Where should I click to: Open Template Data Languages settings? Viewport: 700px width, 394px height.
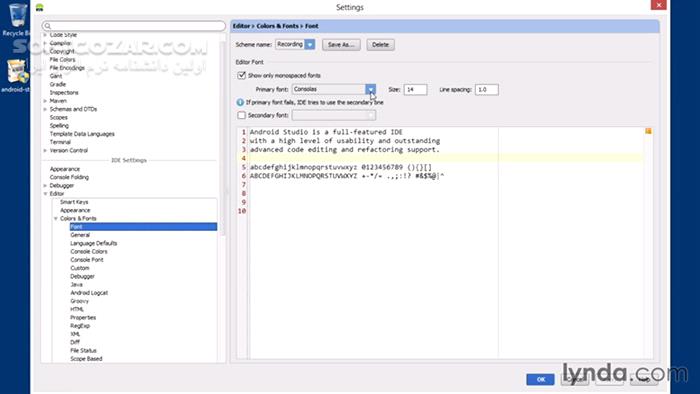tap(82, 134)
